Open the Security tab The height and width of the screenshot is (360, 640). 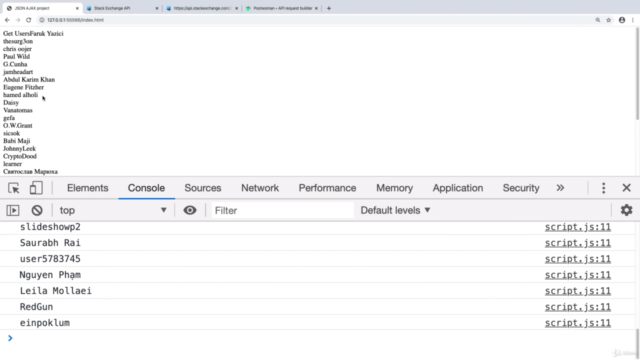click(521, 188)
